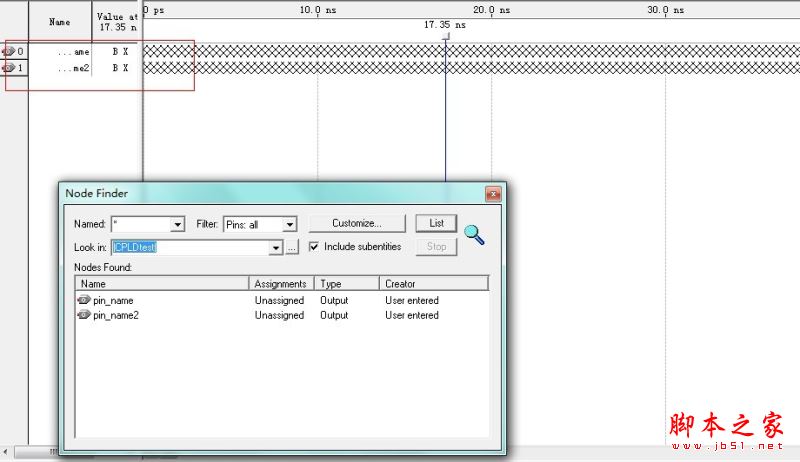This screenshot has width=800, height=462.
Task: Click the waveform Name column header
Action: pos(60,22)
